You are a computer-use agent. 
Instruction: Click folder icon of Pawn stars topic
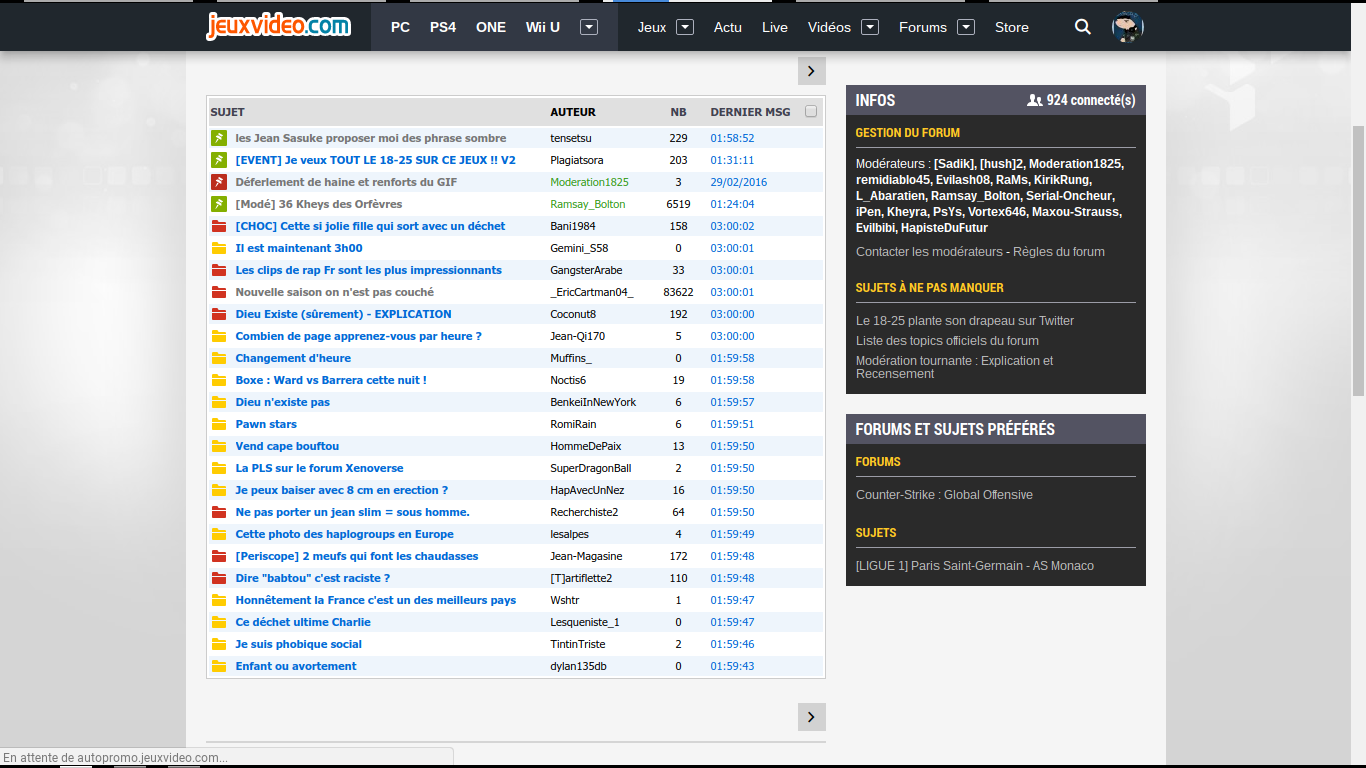219,424
